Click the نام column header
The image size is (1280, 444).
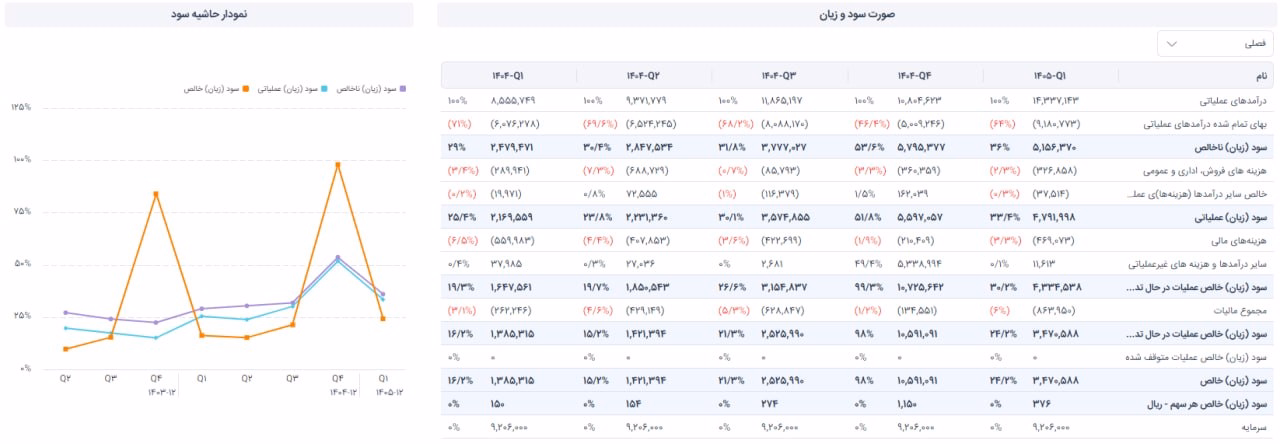tap(1262, 76)
